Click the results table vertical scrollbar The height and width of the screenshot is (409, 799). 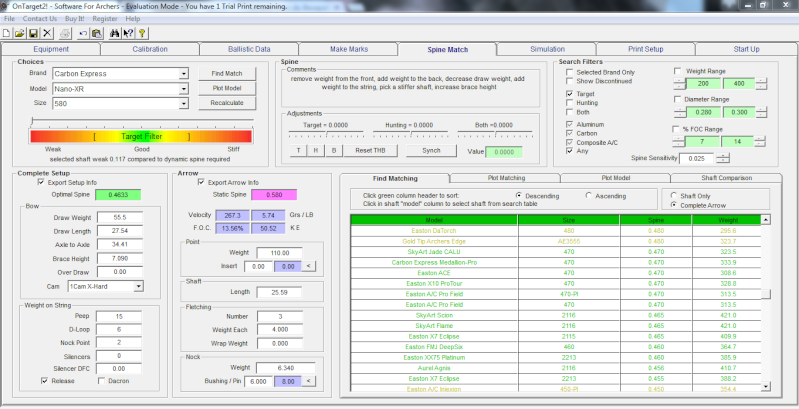[x=765, y=303]
